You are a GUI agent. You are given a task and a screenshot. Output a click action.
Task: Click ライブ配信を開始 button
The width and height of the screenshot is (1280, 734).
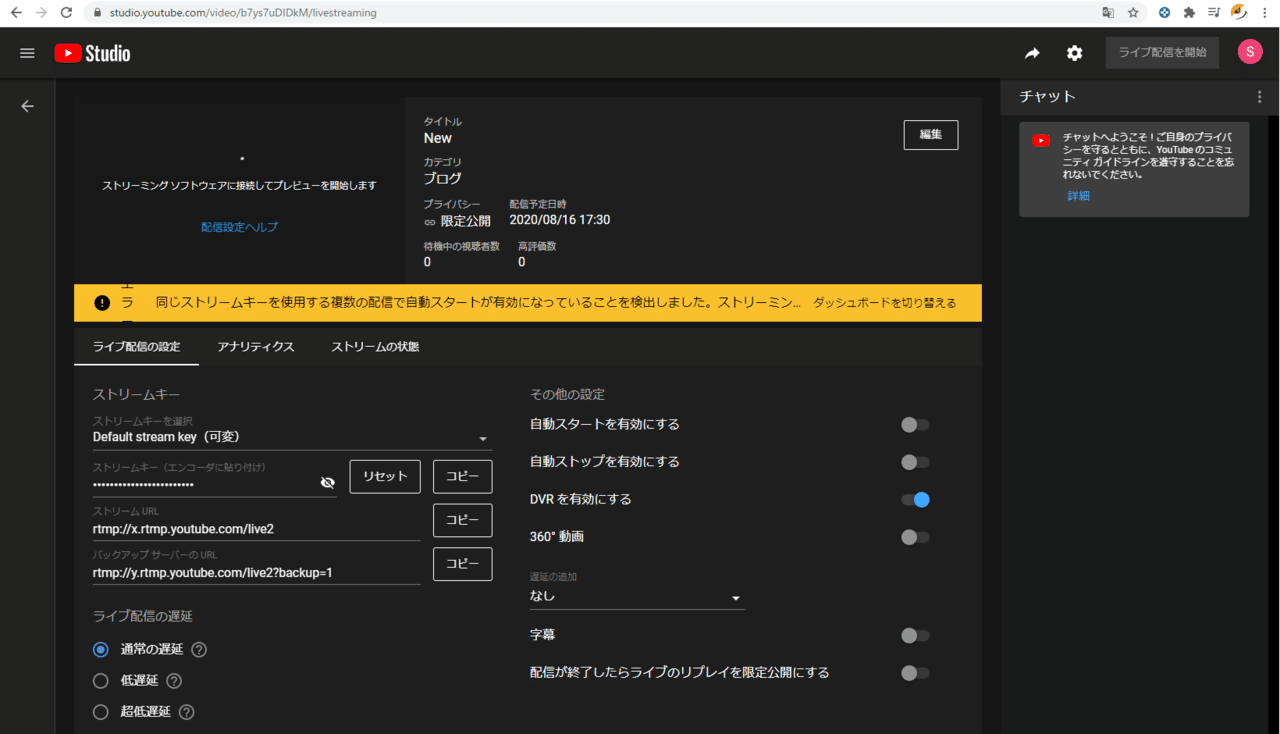1162,53
